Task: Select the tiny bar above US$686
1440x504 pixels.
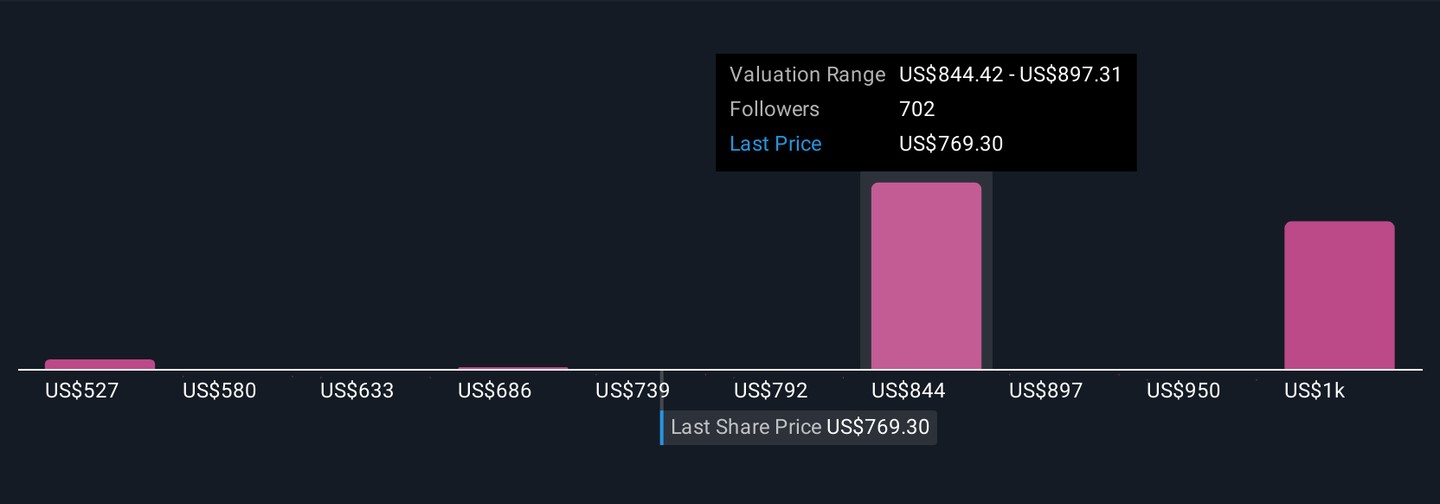Action: pos(513,368)
